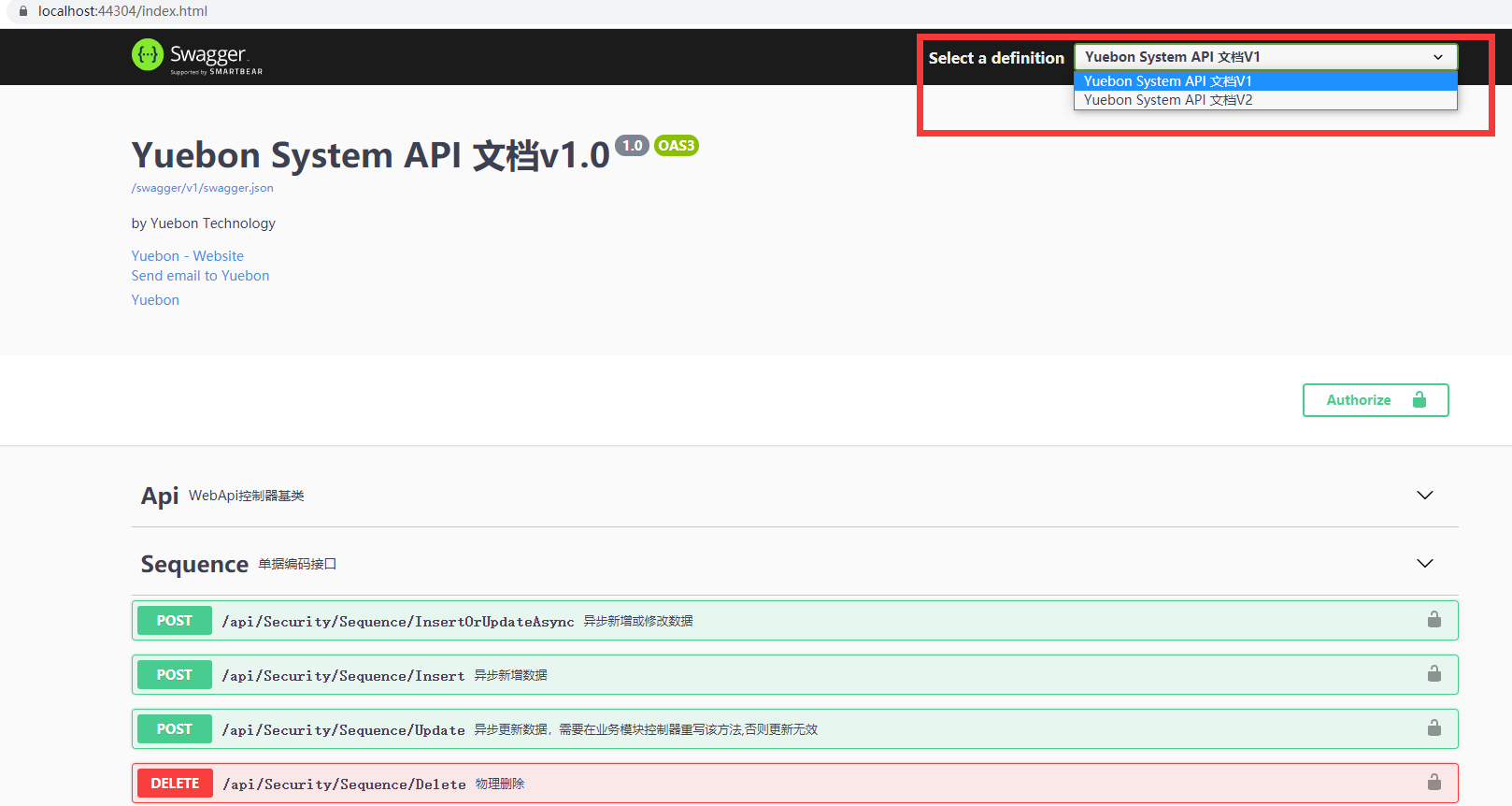Open the Select a definition dropdown
This screenshot has height=806, width=1512.
tap(1265, 57)
